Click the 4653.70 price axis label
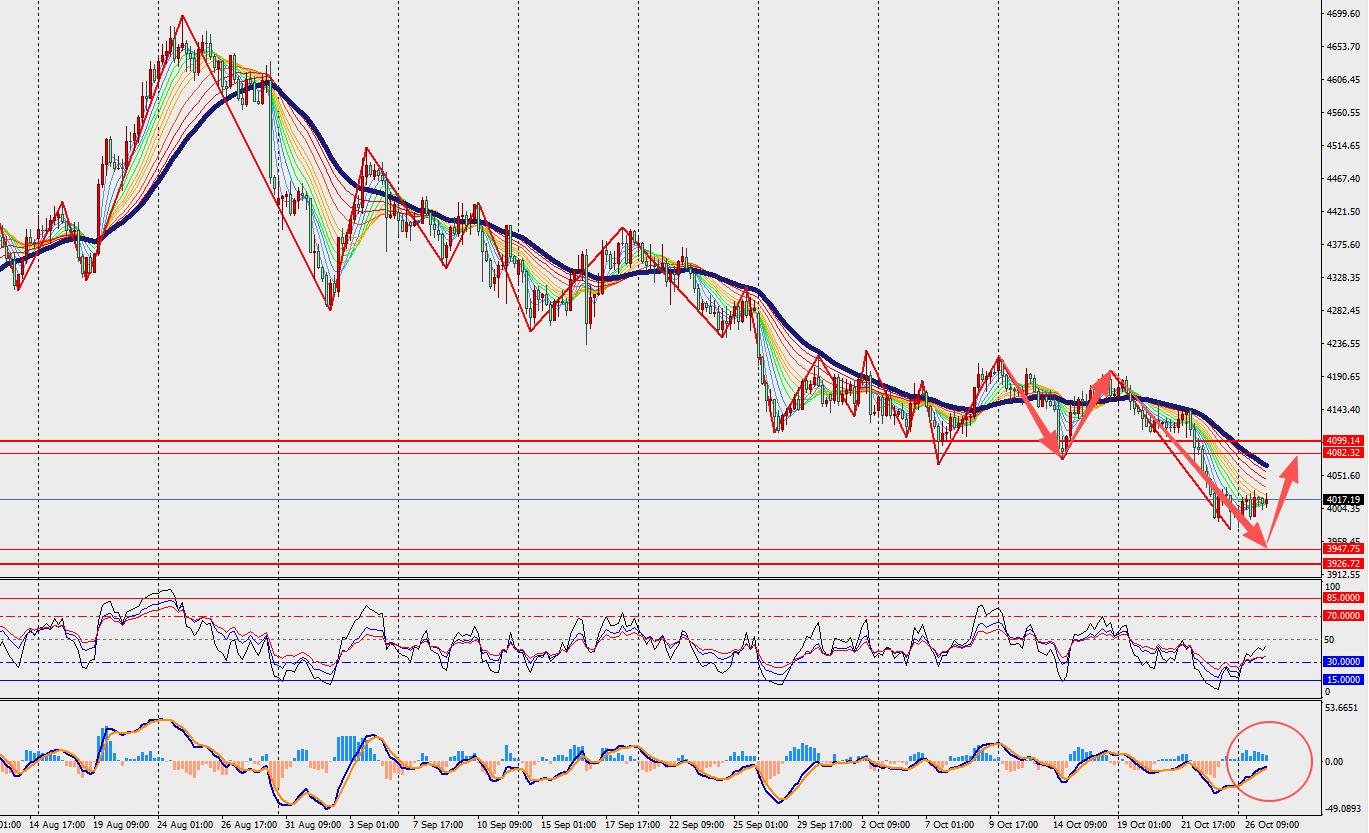This screenshot has width=1369, height=833. tap(1342, 47)
